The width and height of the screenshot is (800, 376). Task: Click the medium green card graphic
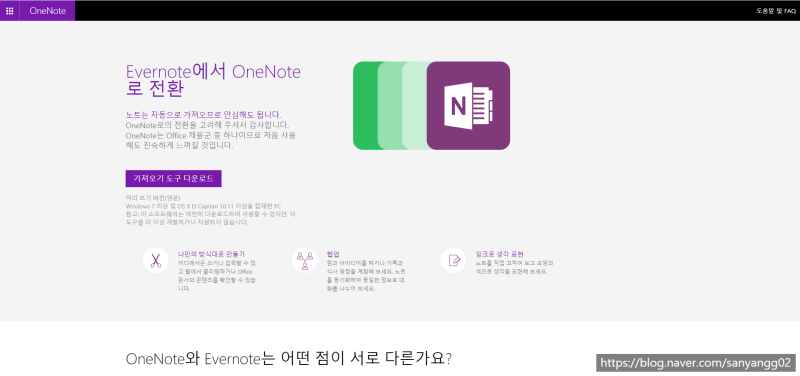point(390,106)
